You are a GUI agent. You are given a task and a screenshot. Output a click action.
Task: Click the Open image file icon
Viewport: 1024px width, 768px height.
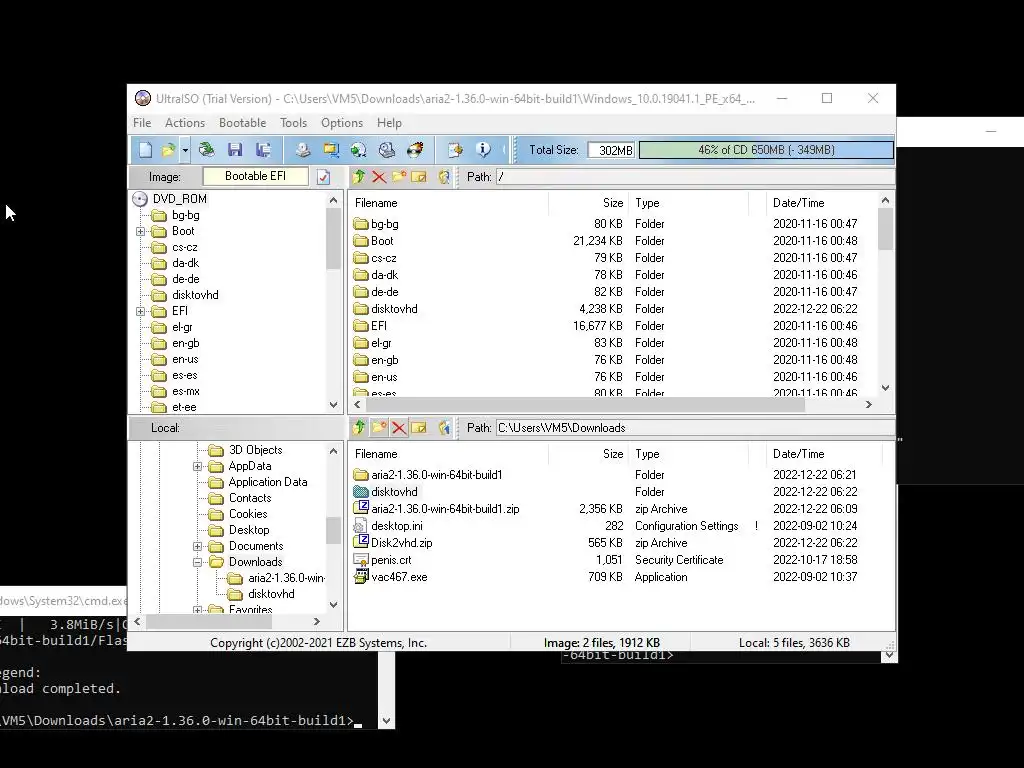pos(168,150)
